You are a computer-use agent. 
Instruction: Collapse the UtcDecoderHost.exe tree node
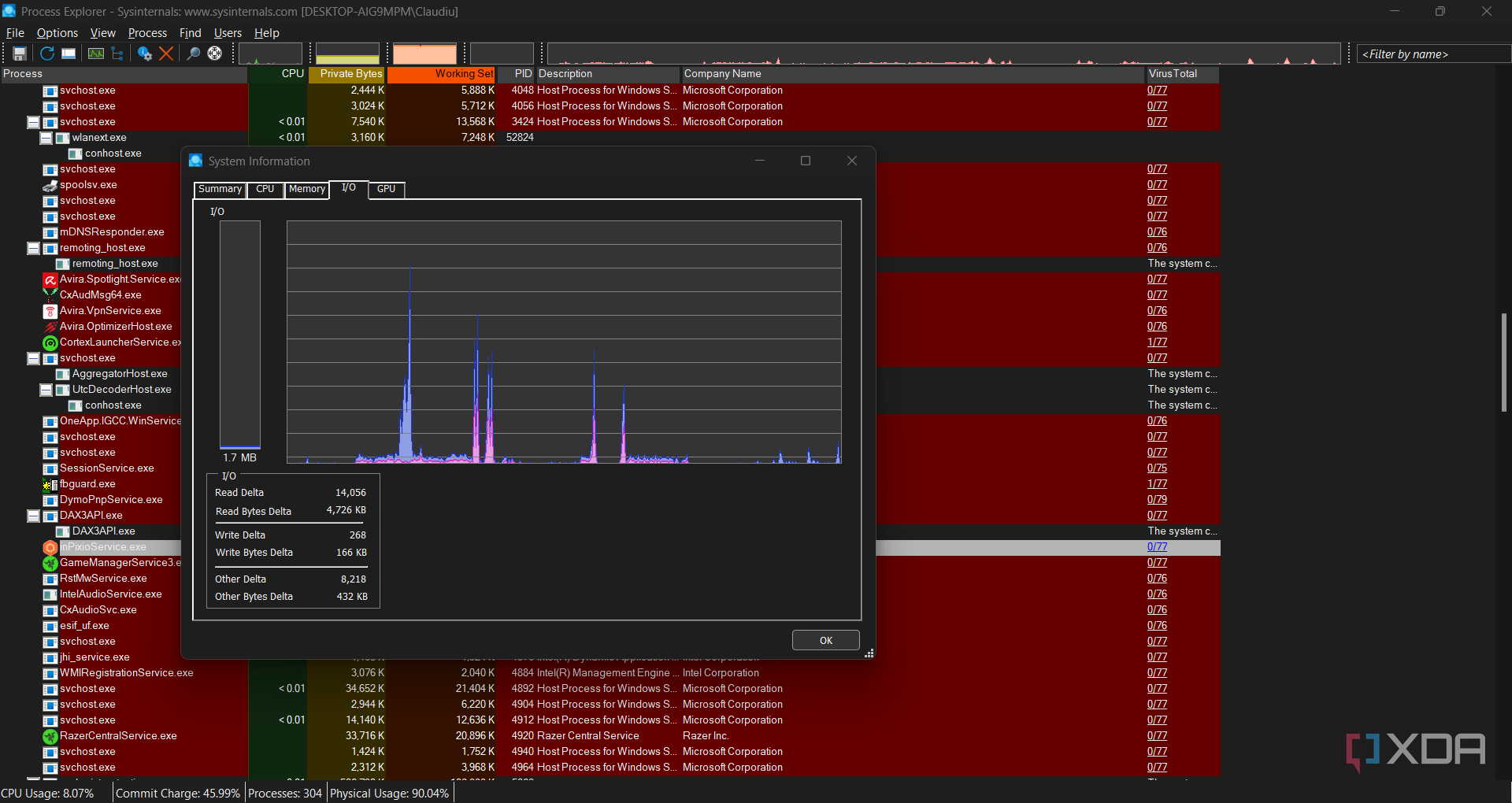46,390
